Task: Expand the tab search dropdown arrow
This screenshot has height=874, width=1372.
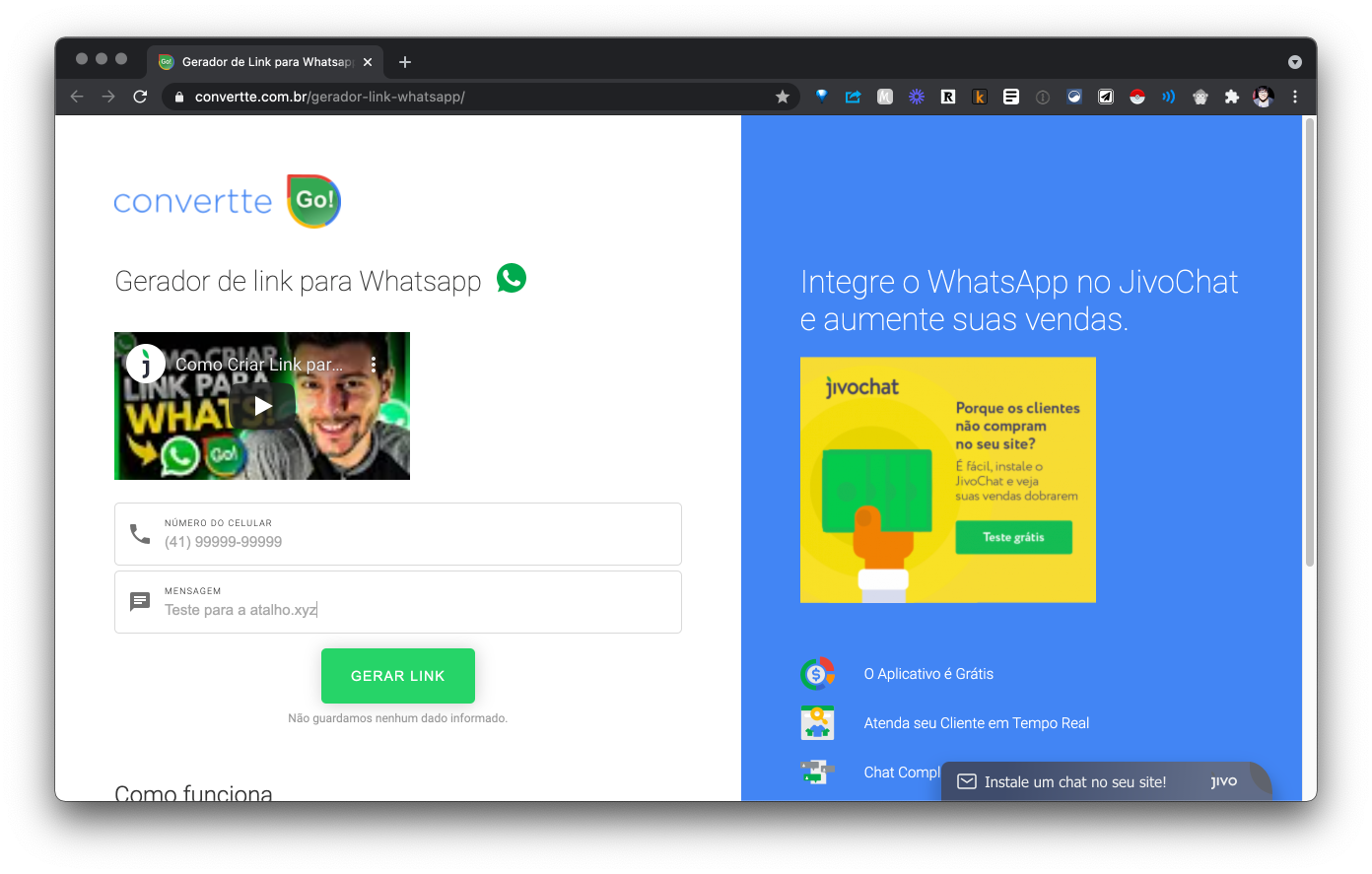Action: [1295, 62]
